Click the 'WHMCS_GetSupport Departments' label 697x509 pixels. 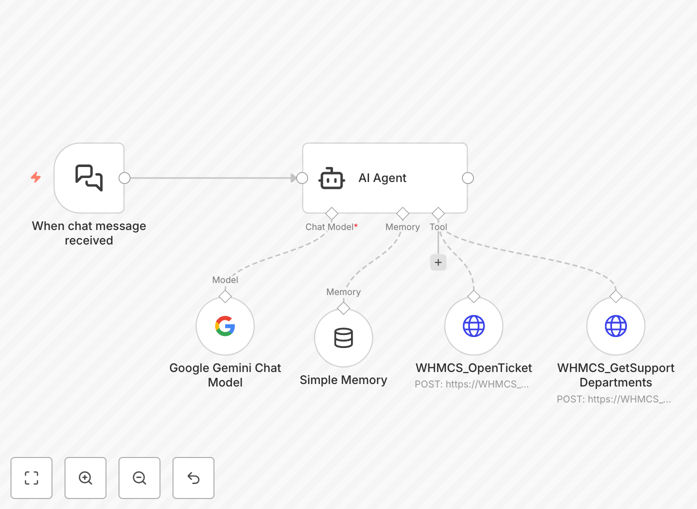pyautogui.click(x=616, y=375)
